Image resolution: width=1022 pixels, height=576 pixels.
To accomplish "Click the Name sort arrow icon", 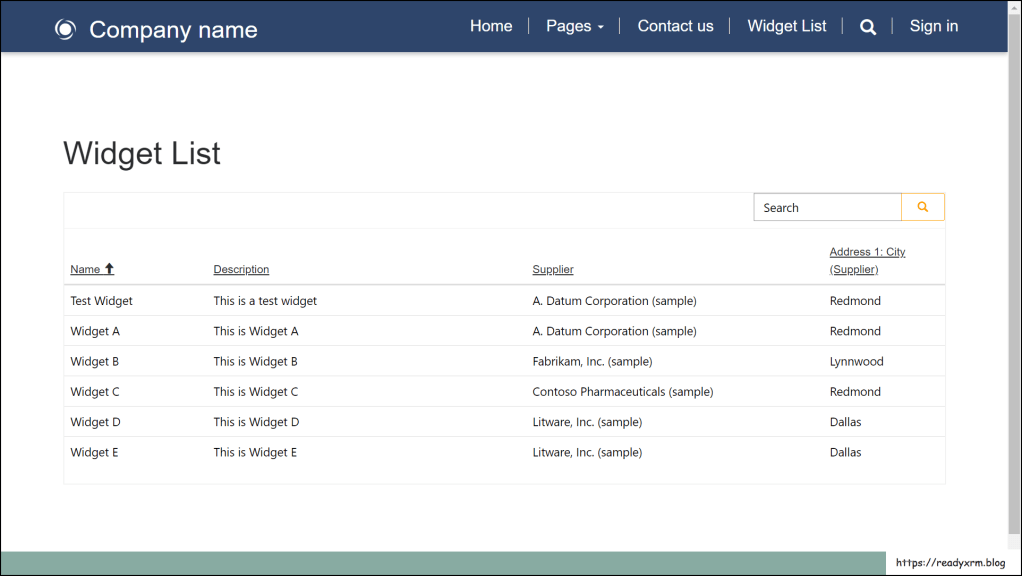I will [x=109, y=269].
